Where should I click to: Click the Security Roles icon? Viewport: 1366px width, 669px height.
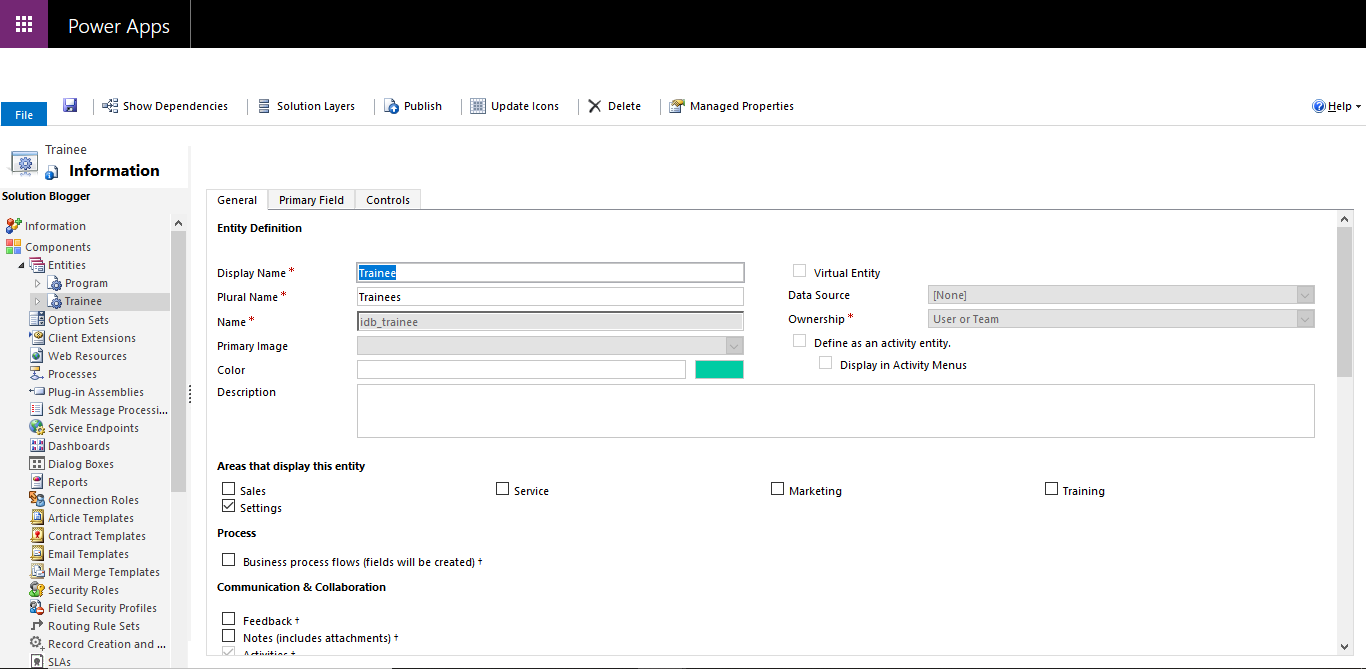[x=37, y=590]
